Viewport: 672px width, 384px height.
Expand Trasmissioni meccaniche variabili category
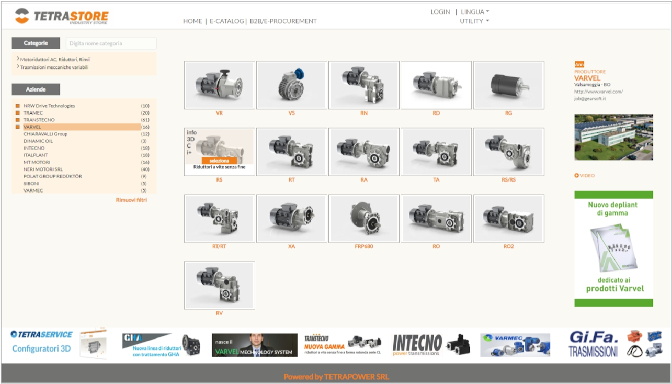52,67
